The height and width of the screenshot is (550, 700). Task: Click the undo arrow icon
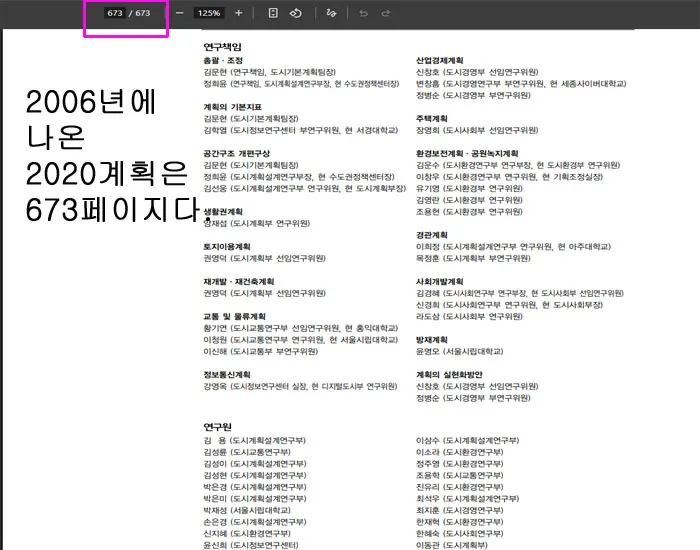[363, 13]
